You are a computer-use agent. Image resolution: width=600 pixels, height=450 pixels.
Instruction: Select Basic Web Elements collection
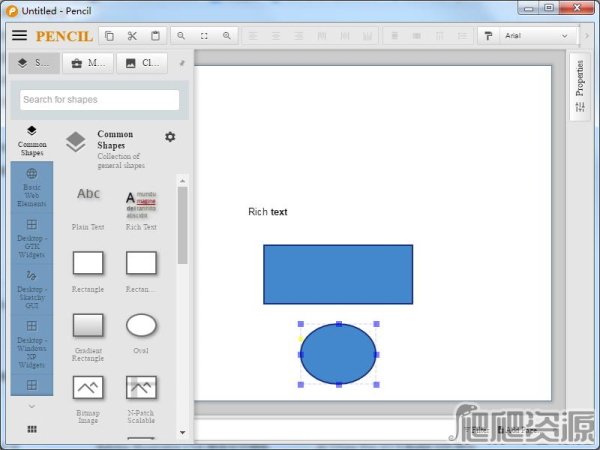[31, 187]
